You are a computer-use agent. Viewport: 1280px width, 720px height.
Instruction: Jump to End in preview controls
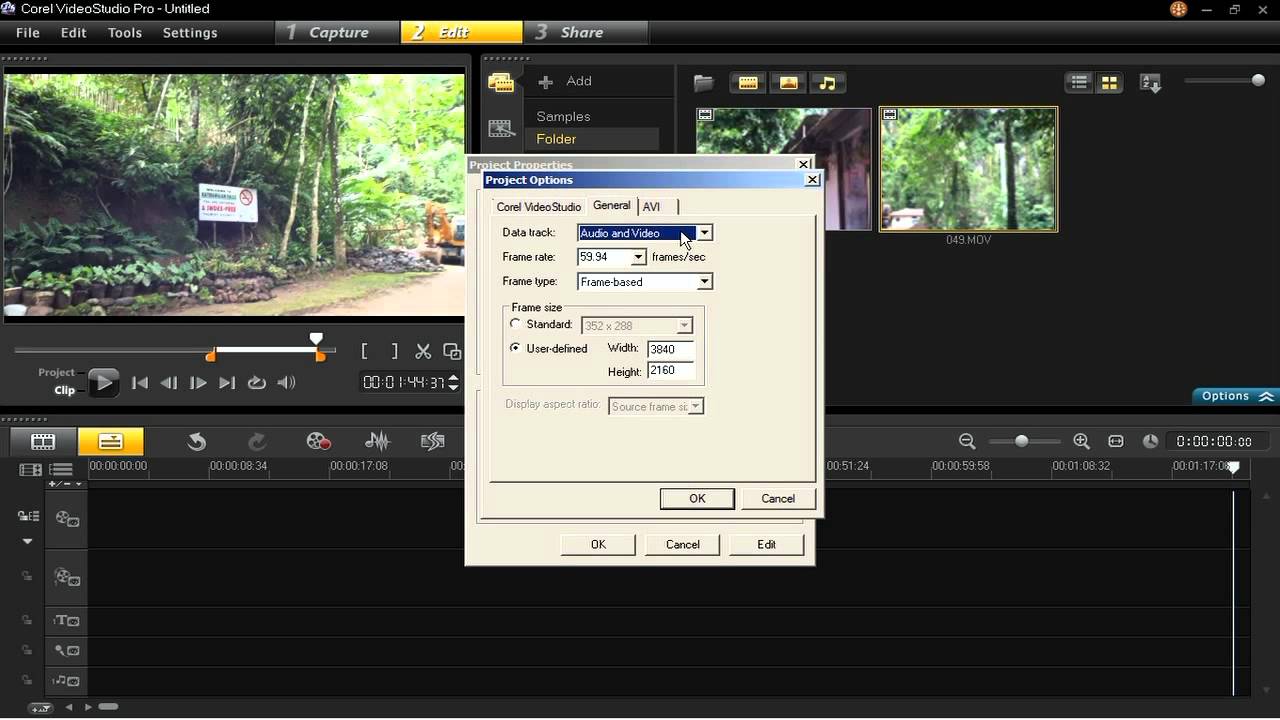point(227,382)
